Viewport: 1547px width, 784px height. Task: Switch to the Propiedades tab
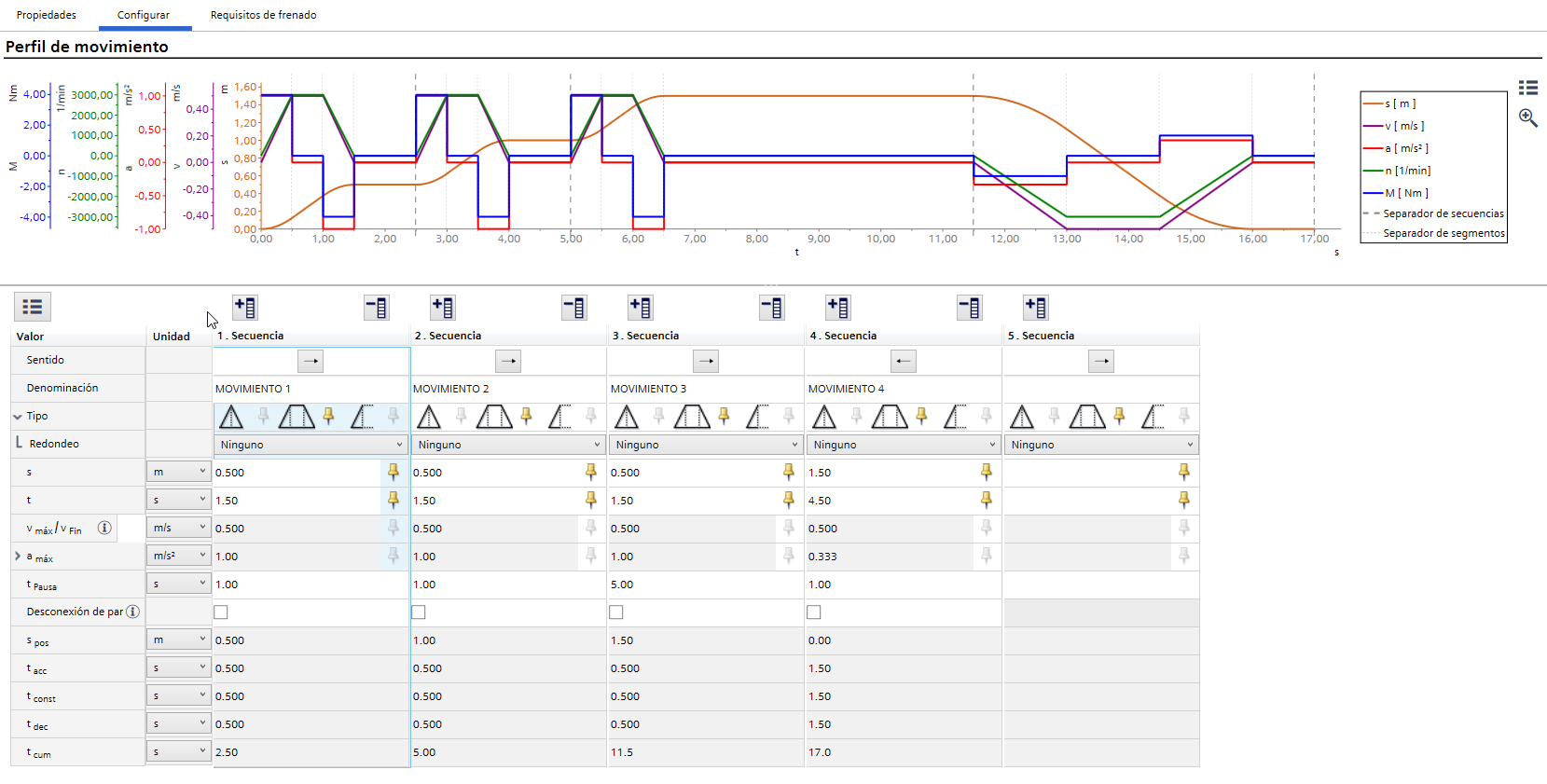47,15
